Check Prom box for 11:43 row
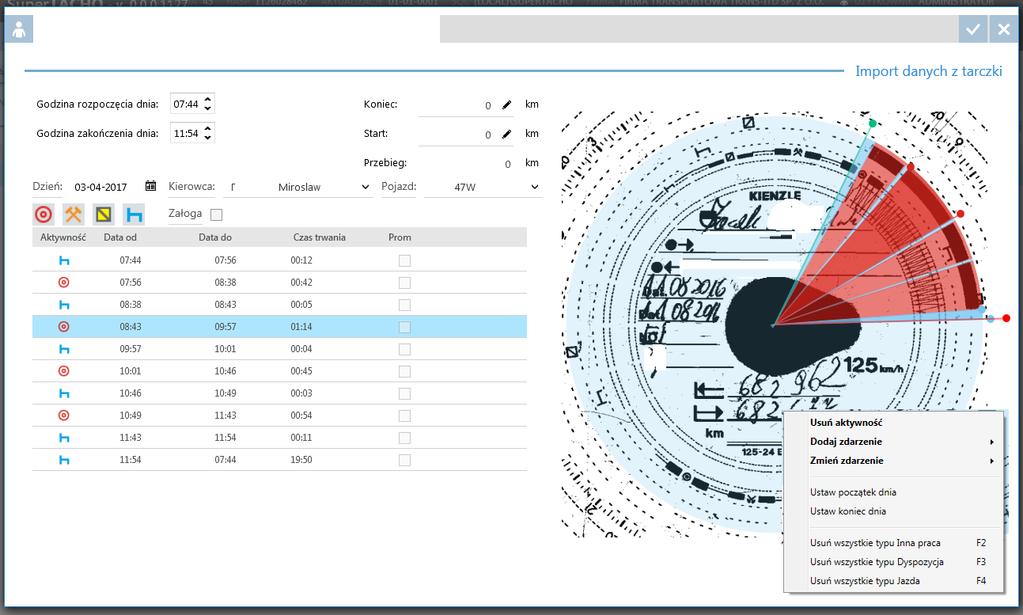The height and width of the screenshot is (615, 1023). (x=405, y=438)
